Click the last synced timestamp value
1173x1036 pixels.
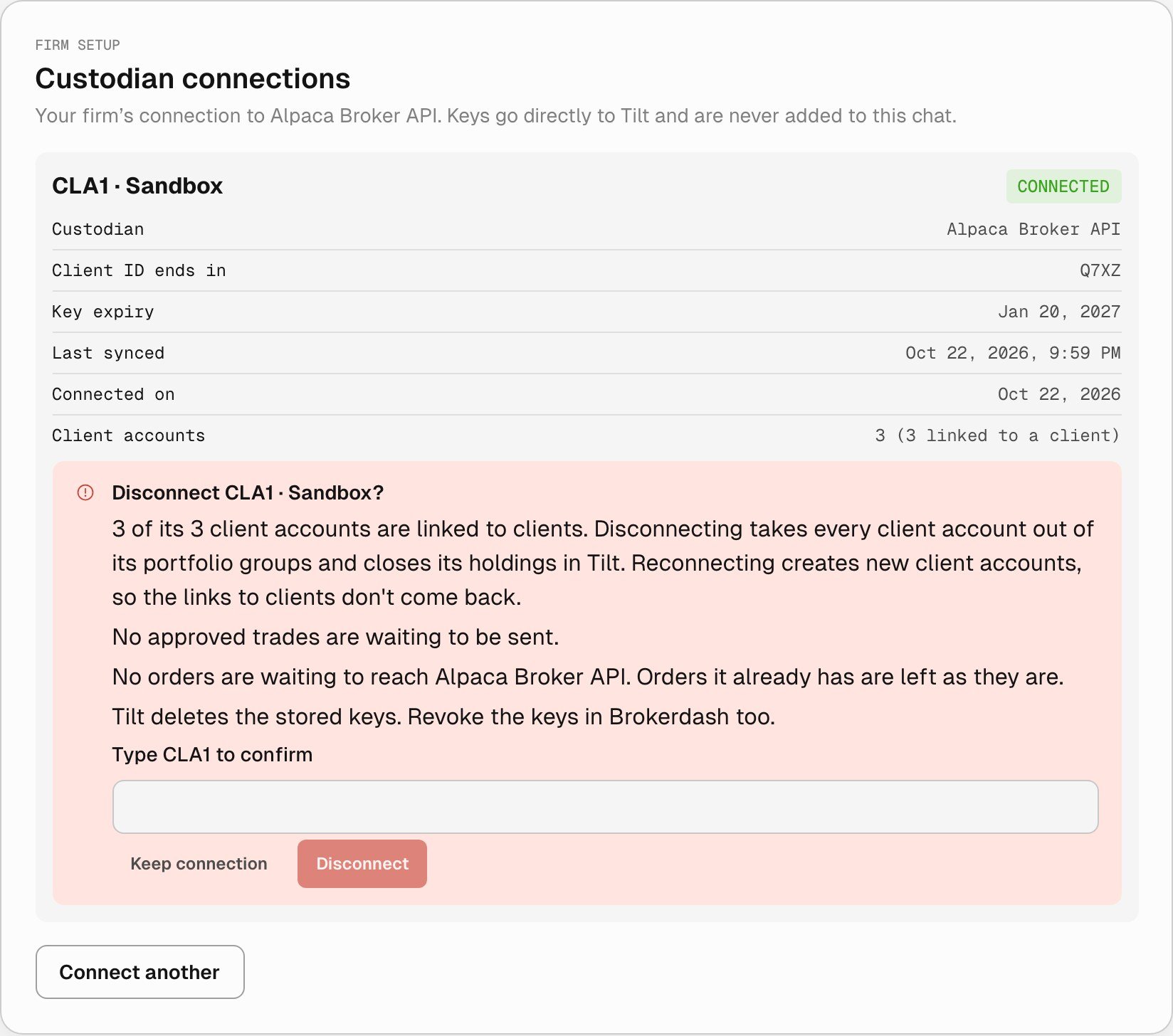(1013, 353)
